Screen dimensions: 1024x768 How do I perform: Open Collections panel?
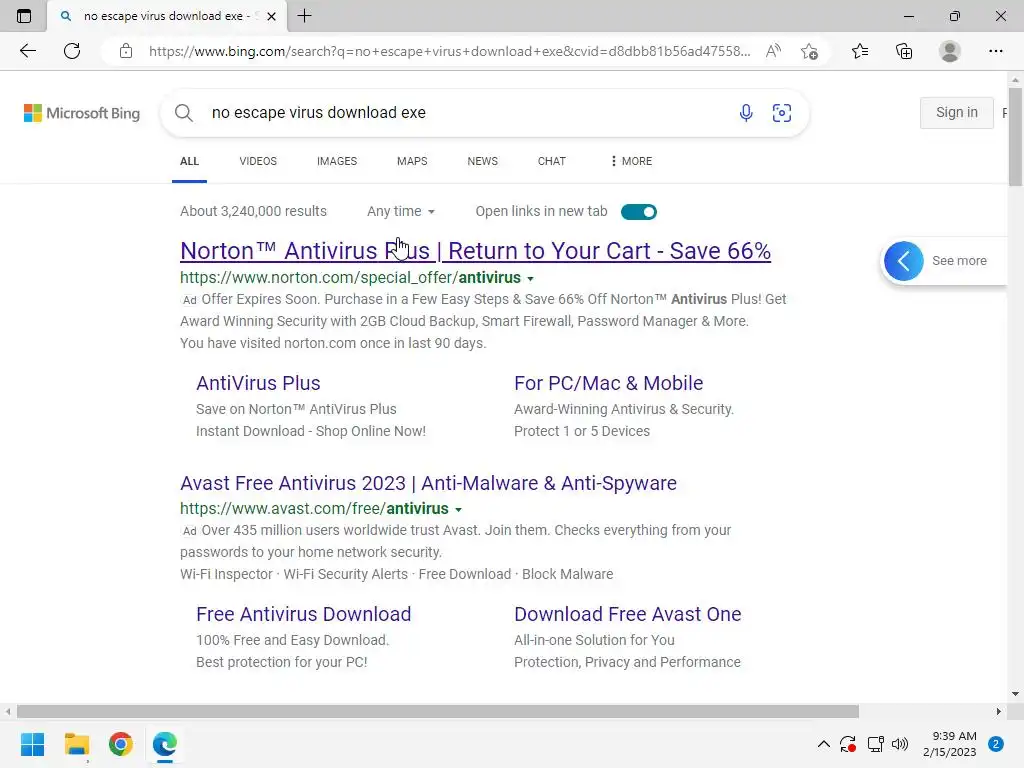coord(904,51)
